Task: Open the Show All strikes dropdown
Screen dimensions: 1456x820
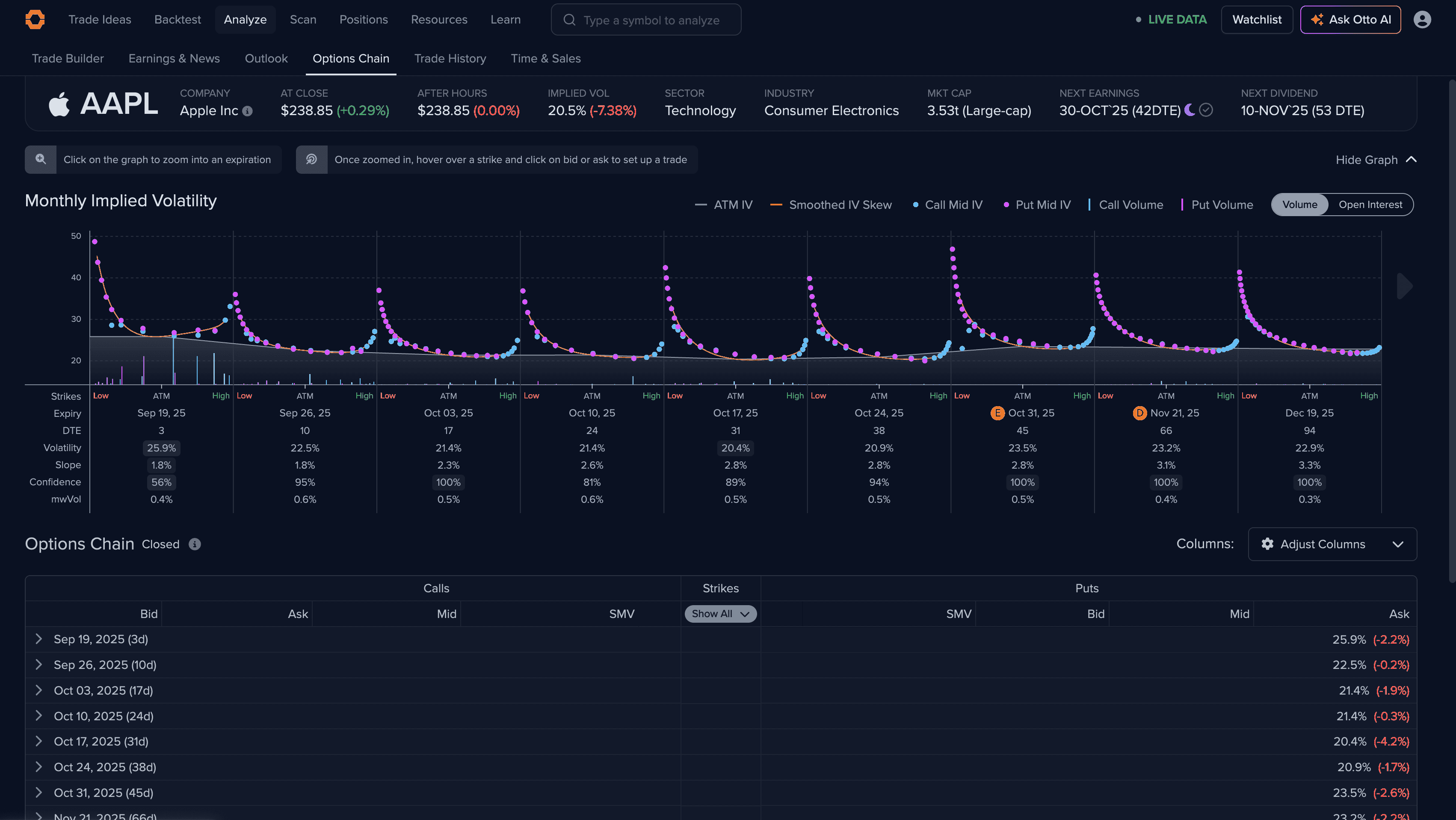Action: tap(720, 614)
